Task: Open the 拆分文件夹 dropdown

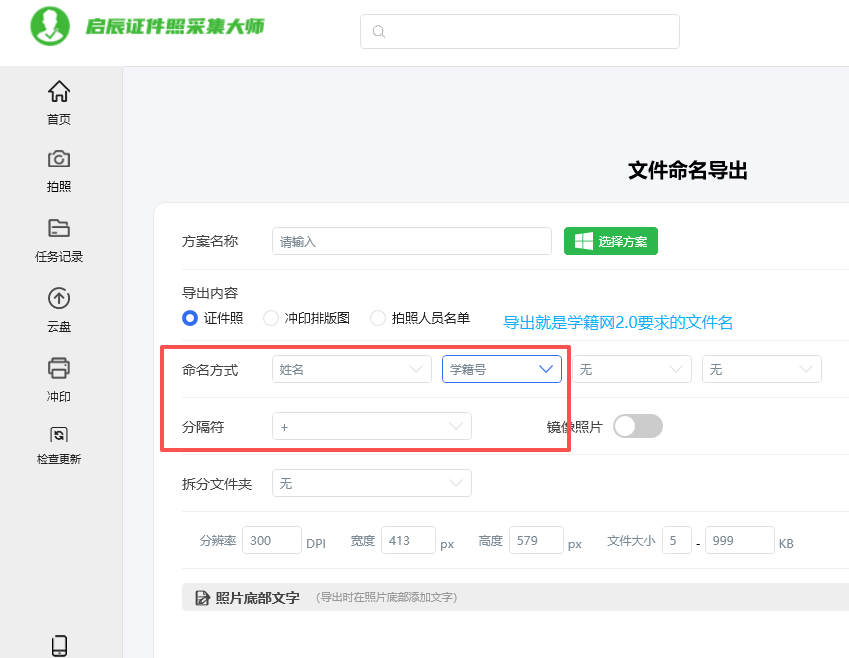Action: pyautogui.click(x=372, y=483)
